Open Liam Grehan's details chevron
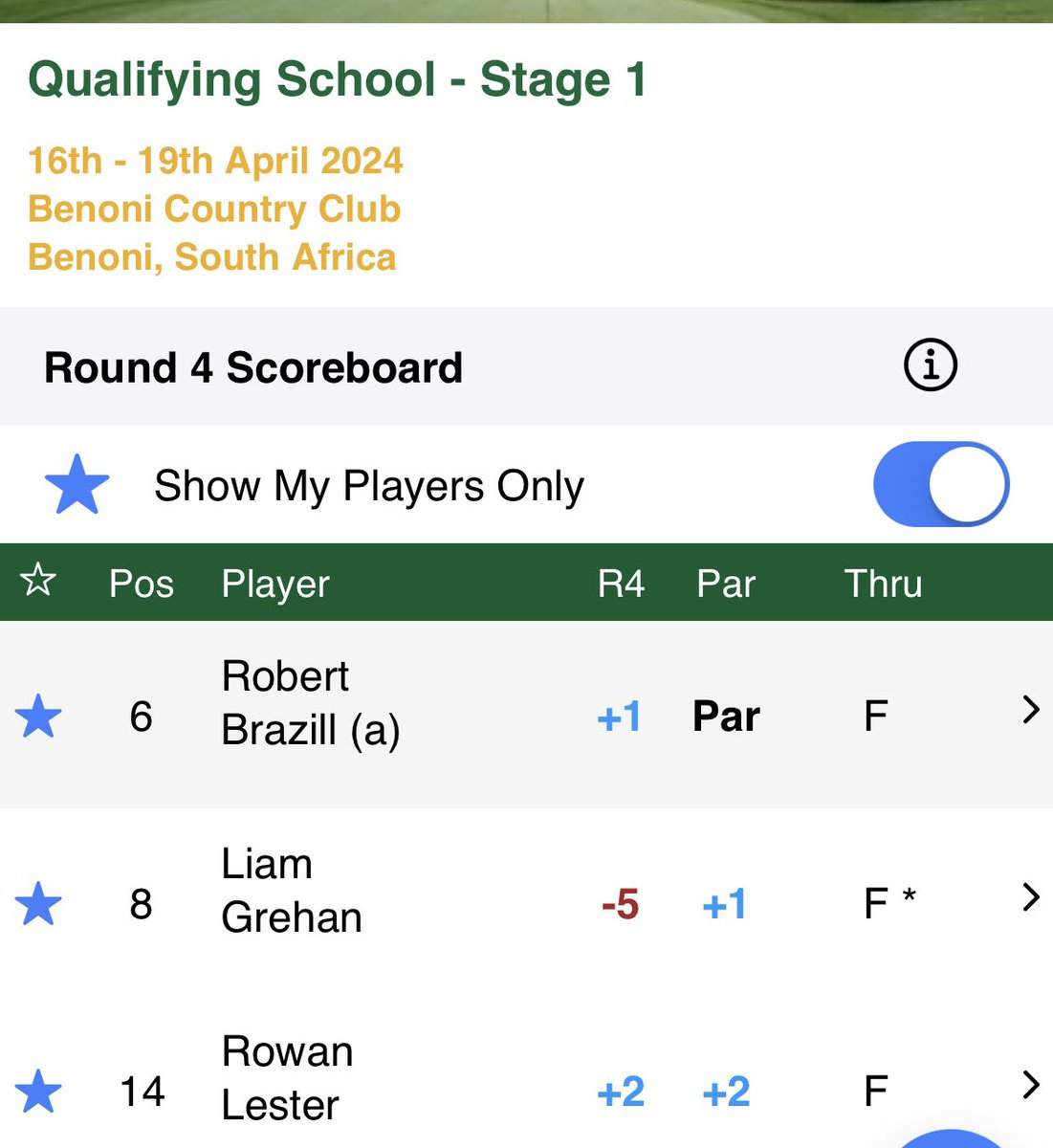1053x1148 pixels. click(1030, 897)
